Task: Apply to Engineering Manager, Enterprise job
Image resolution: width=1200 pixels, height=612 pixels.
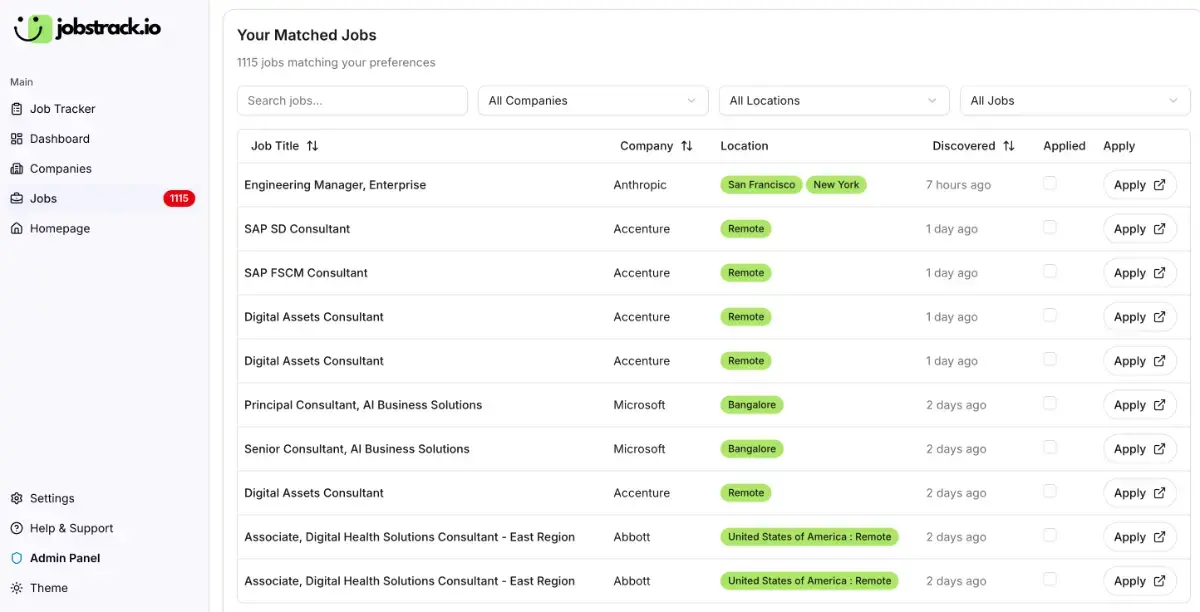Action: 1140,185
